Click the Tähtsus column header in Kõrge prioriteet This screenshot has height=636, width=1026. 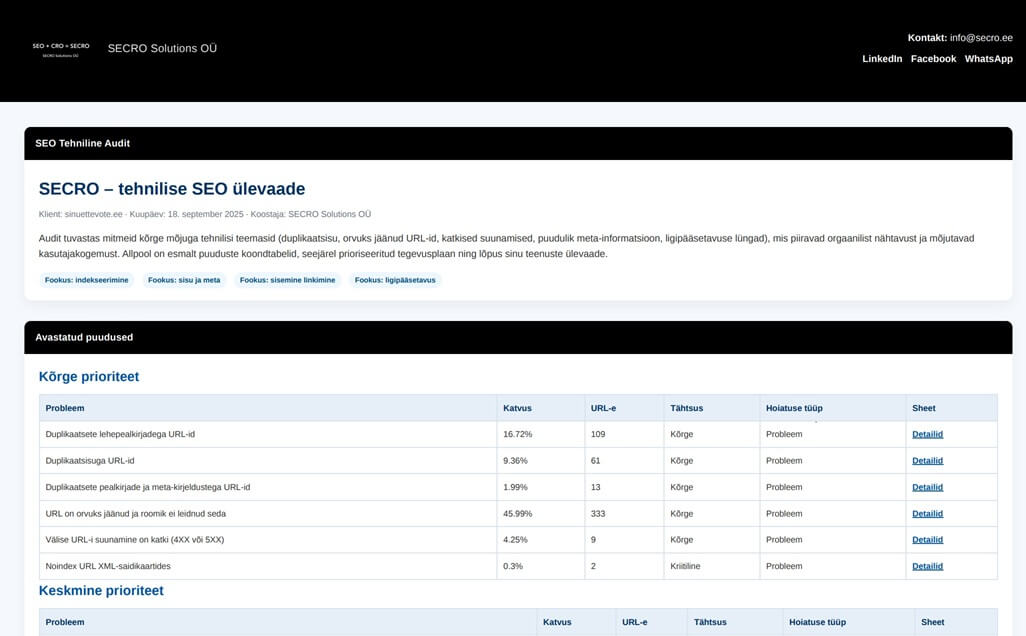(x=687, y=408)
